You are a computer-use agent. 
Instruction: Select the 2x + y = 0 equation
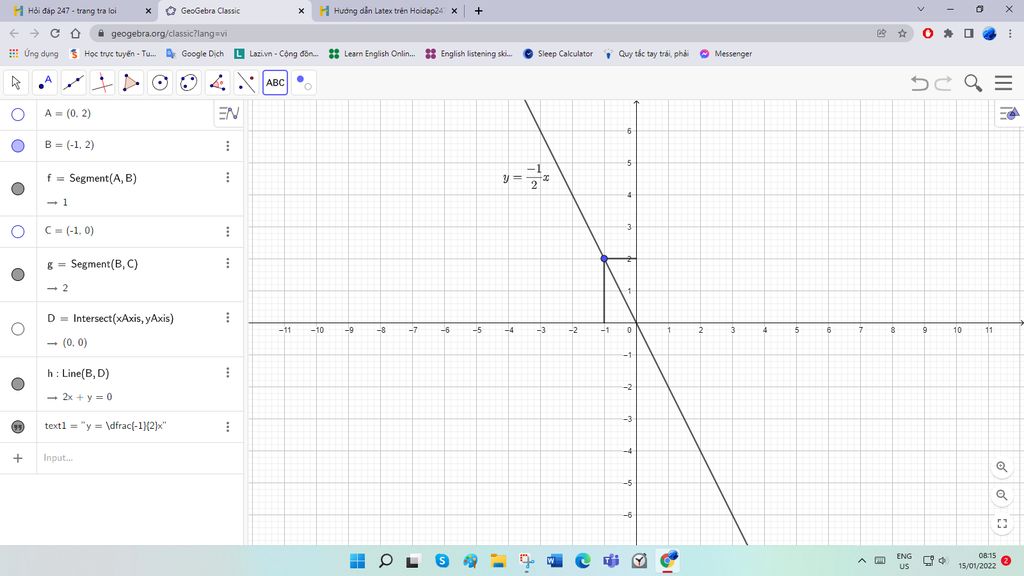(87, 397)
